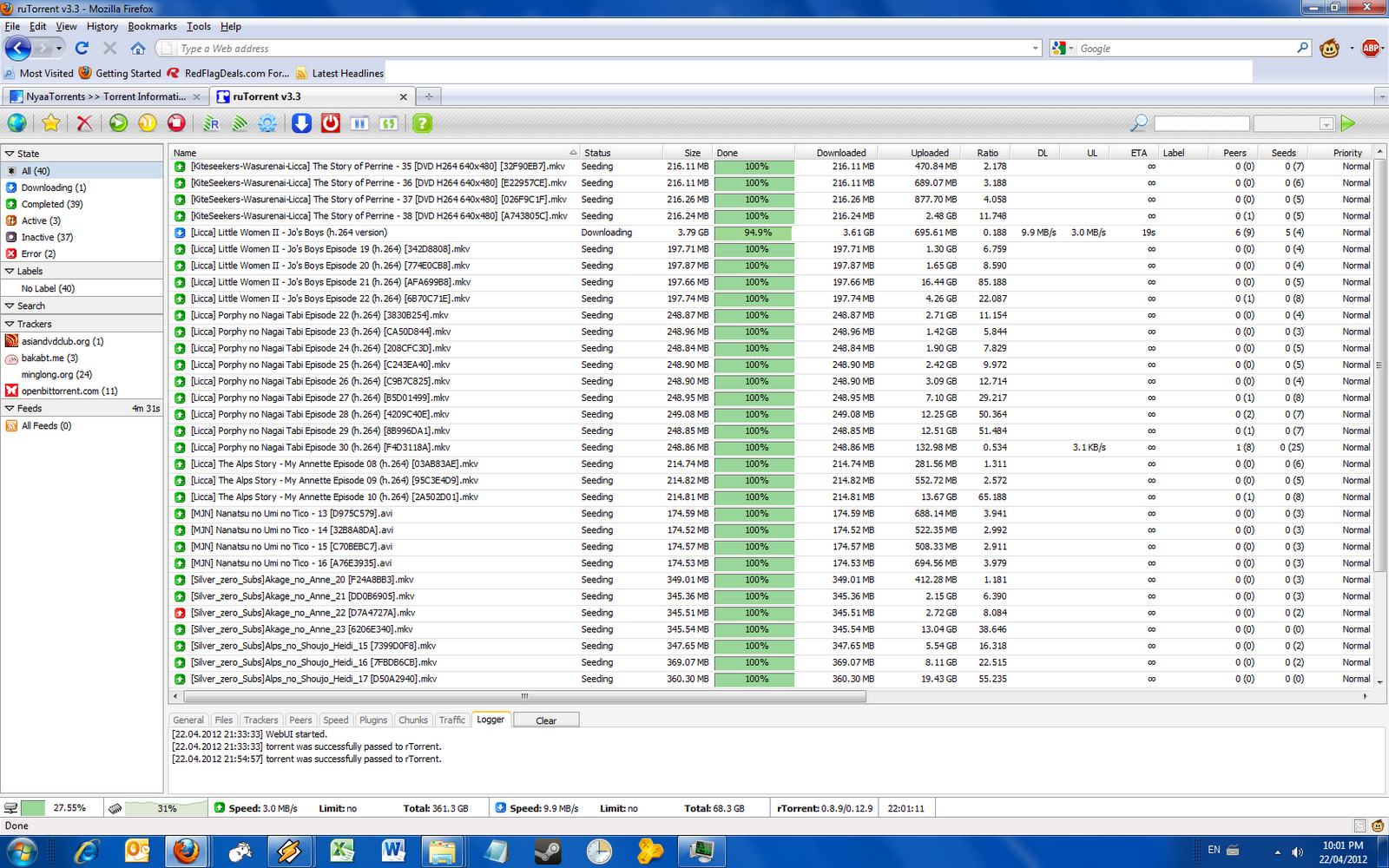Click the Adblock Plus ABP icon
Image resolution: width=1389 pixels, height=868 pixels.
tap(1372, 49)
